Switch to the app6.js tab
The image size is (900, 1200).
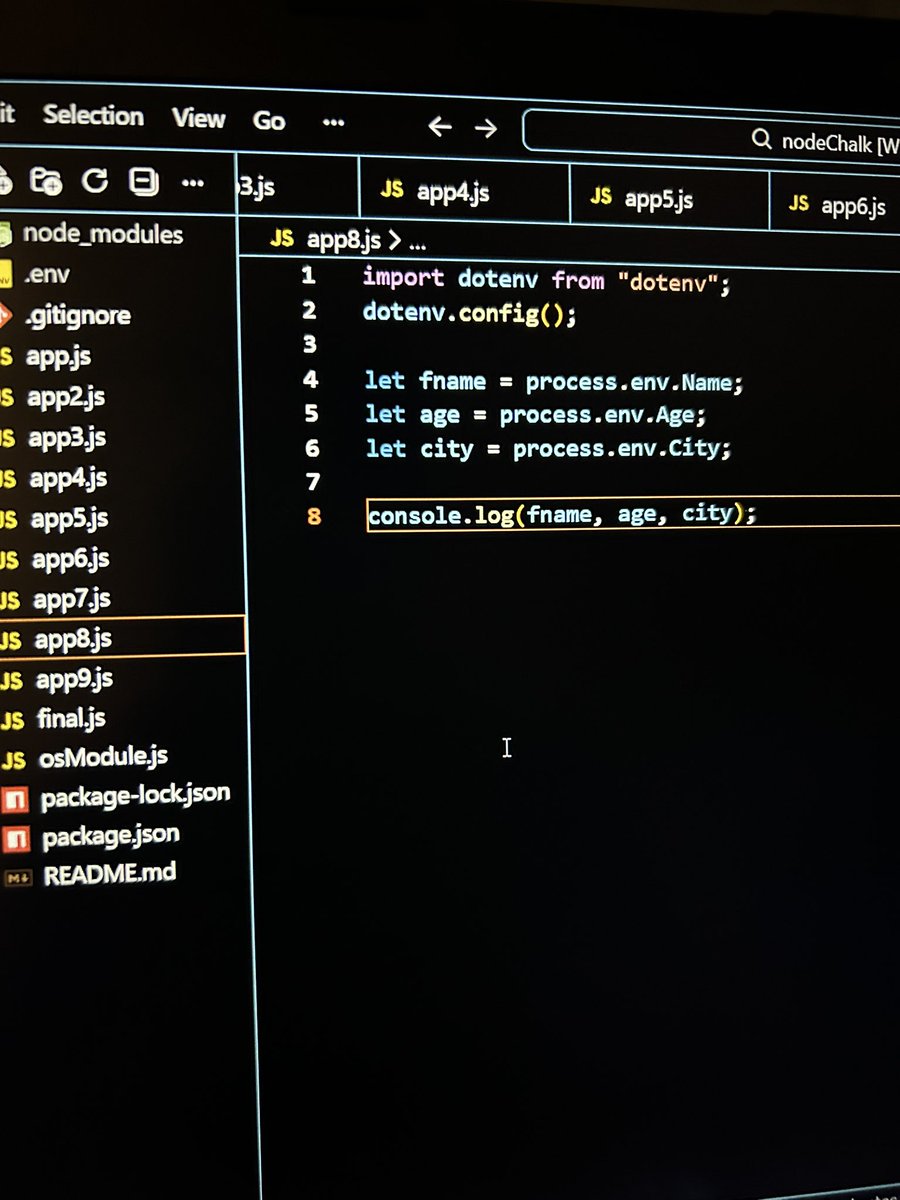(x=835, y=204)
